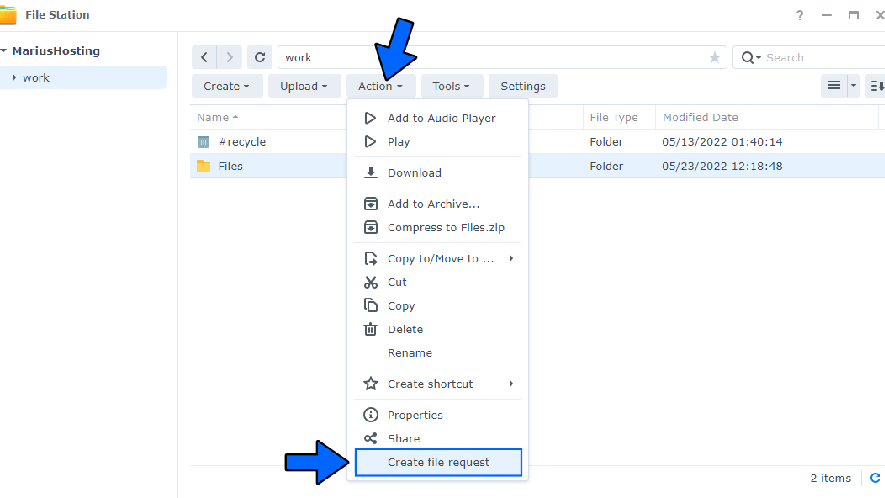Choose Copy from the menu
Screen dimensions: 885x498
coord(438,305)
